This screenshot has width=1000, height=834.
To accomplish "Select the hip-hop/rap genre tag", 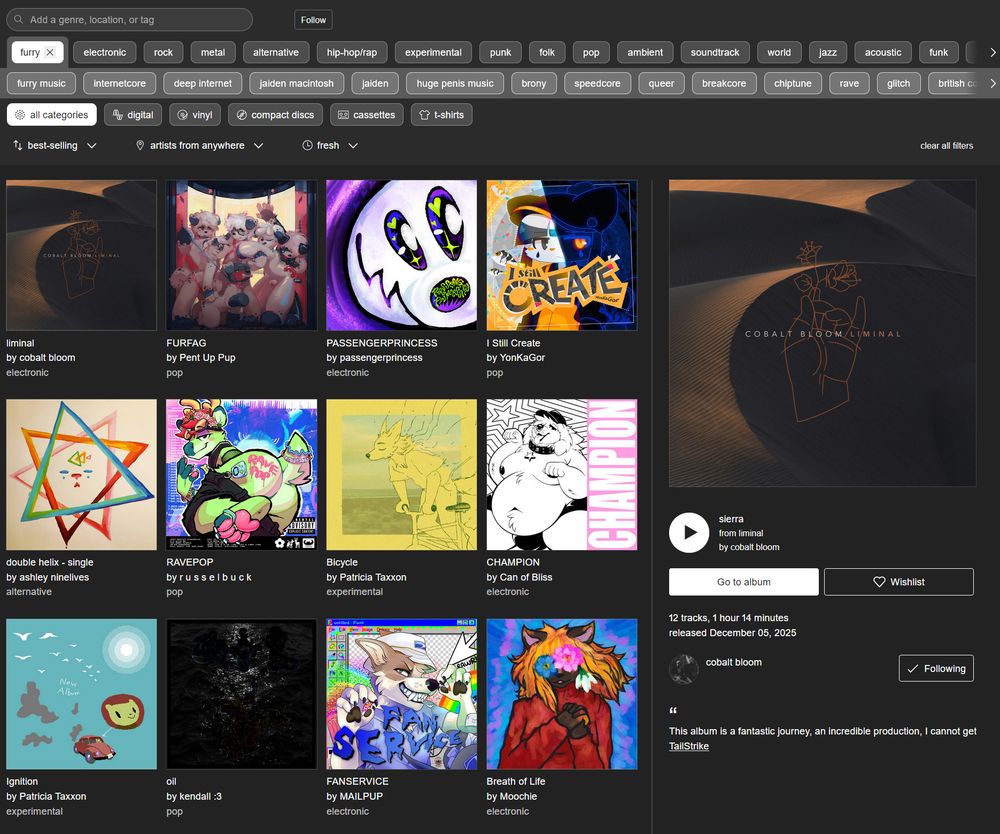I will [x=352, y=52].
